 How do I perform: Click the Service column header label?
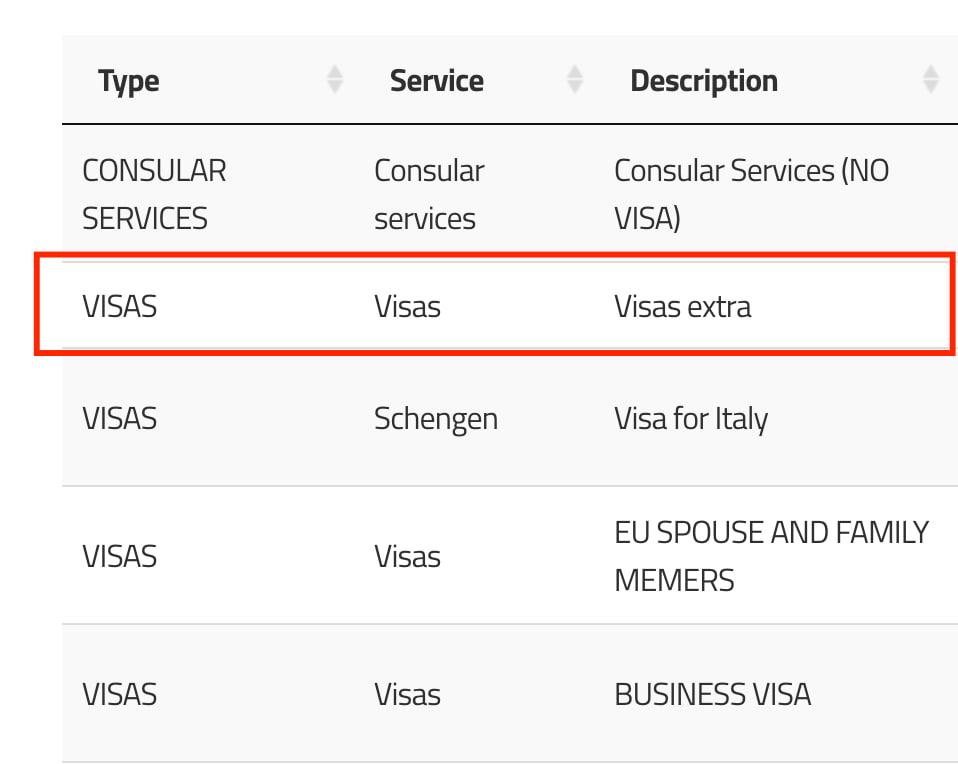[437, 81]
